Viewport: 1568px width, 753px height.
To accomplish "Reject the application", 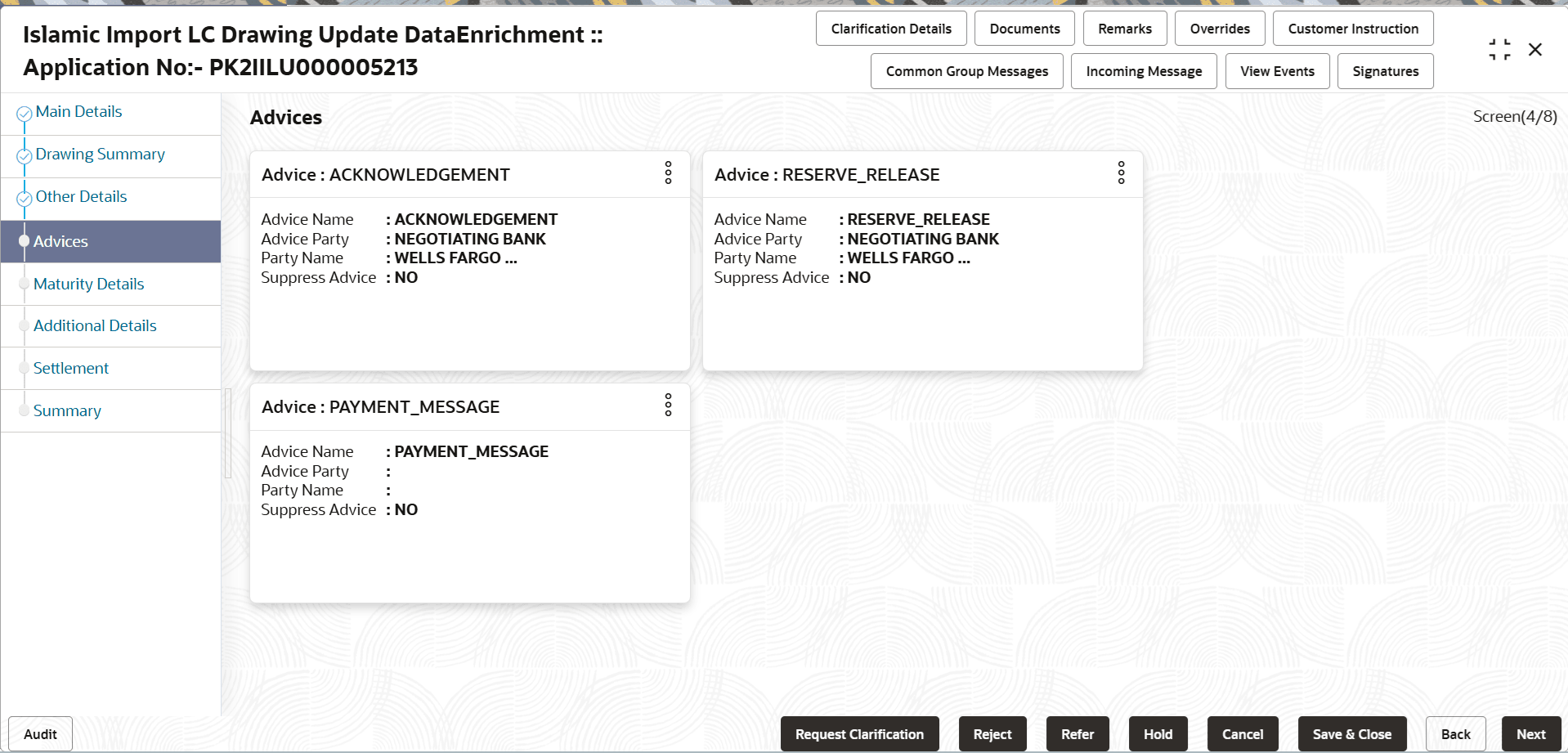I will point(992,734).
